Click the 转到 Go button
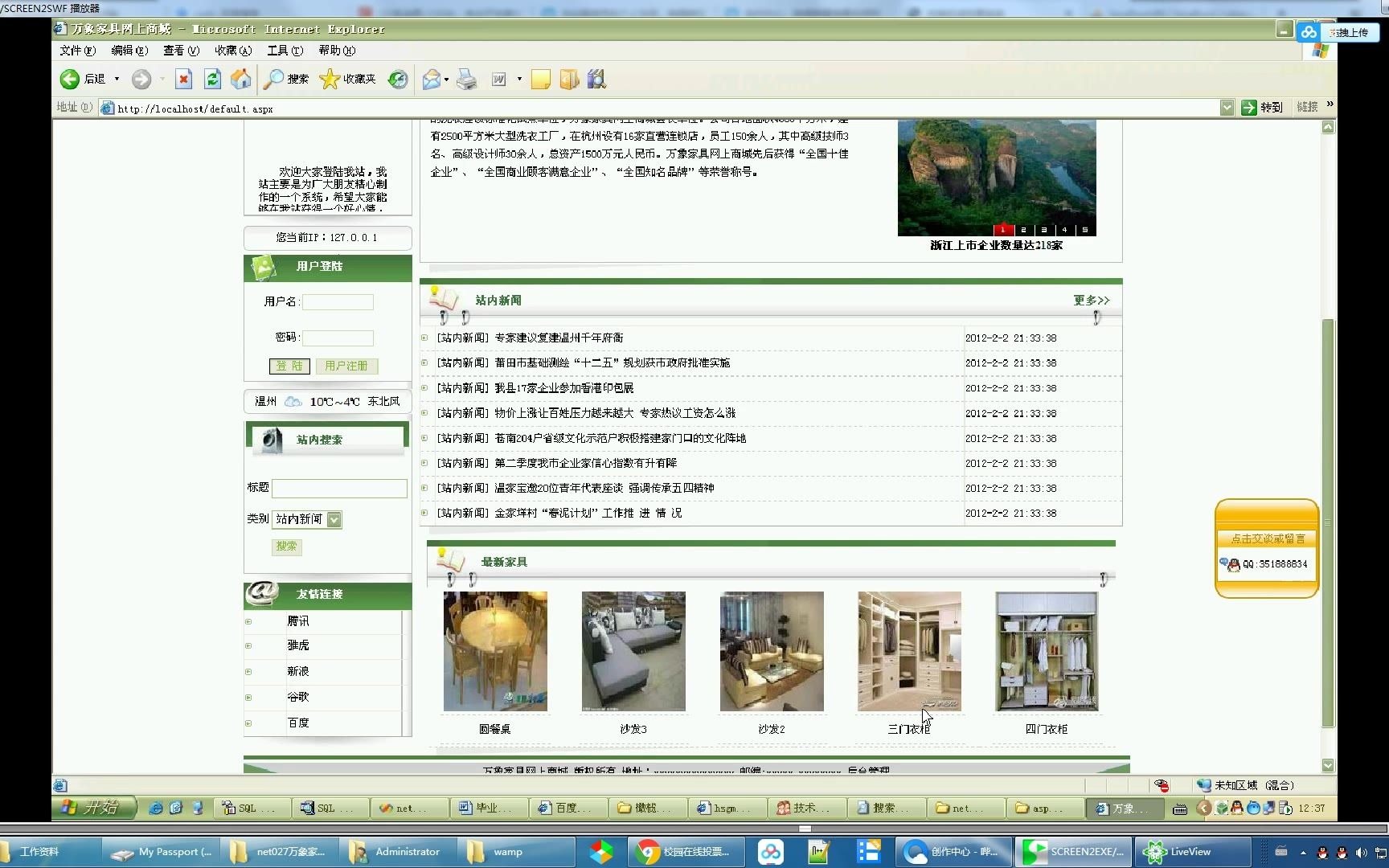The image size is (1389, 868). click(1263, 108)
